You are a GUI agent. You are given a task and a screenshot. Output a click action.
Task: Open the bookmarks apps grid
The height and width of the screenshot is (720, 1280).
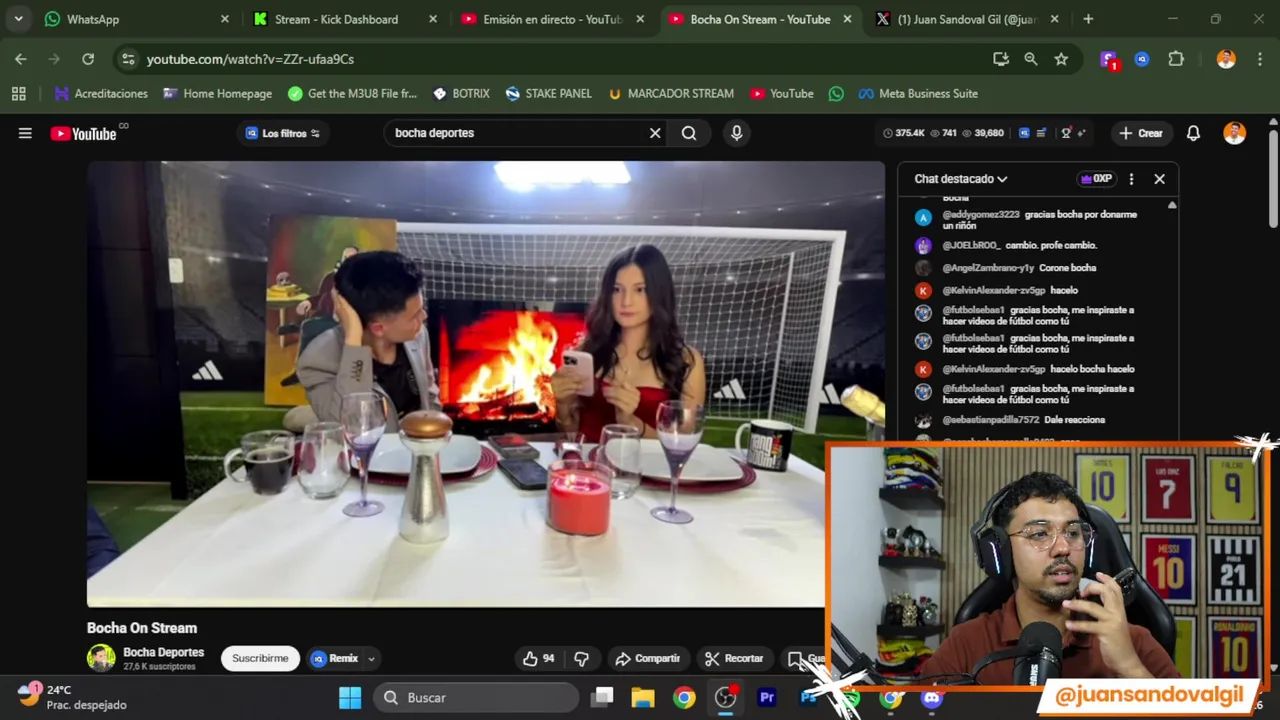18,93
